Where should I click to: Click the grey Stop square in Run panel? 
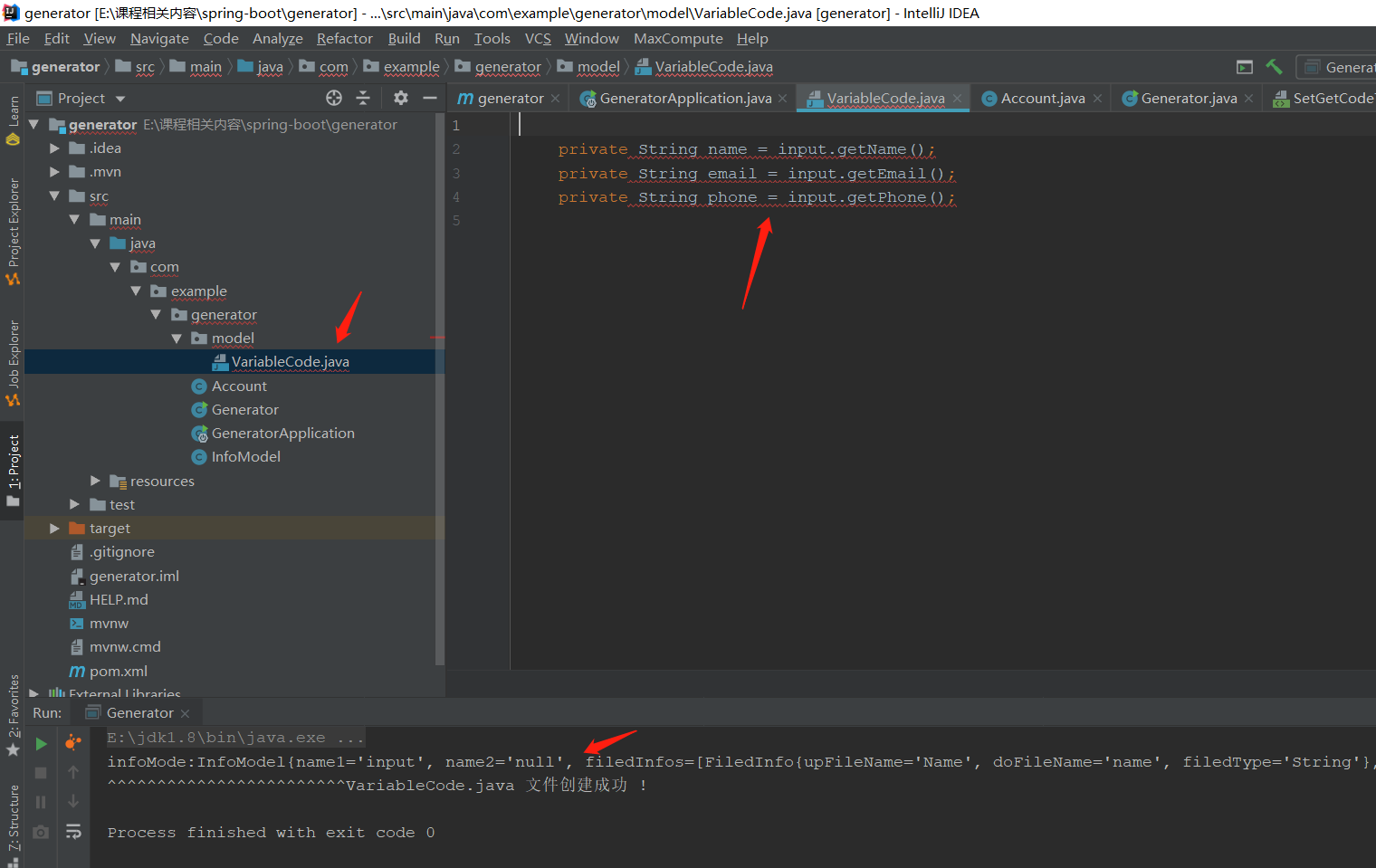(41, 773)
